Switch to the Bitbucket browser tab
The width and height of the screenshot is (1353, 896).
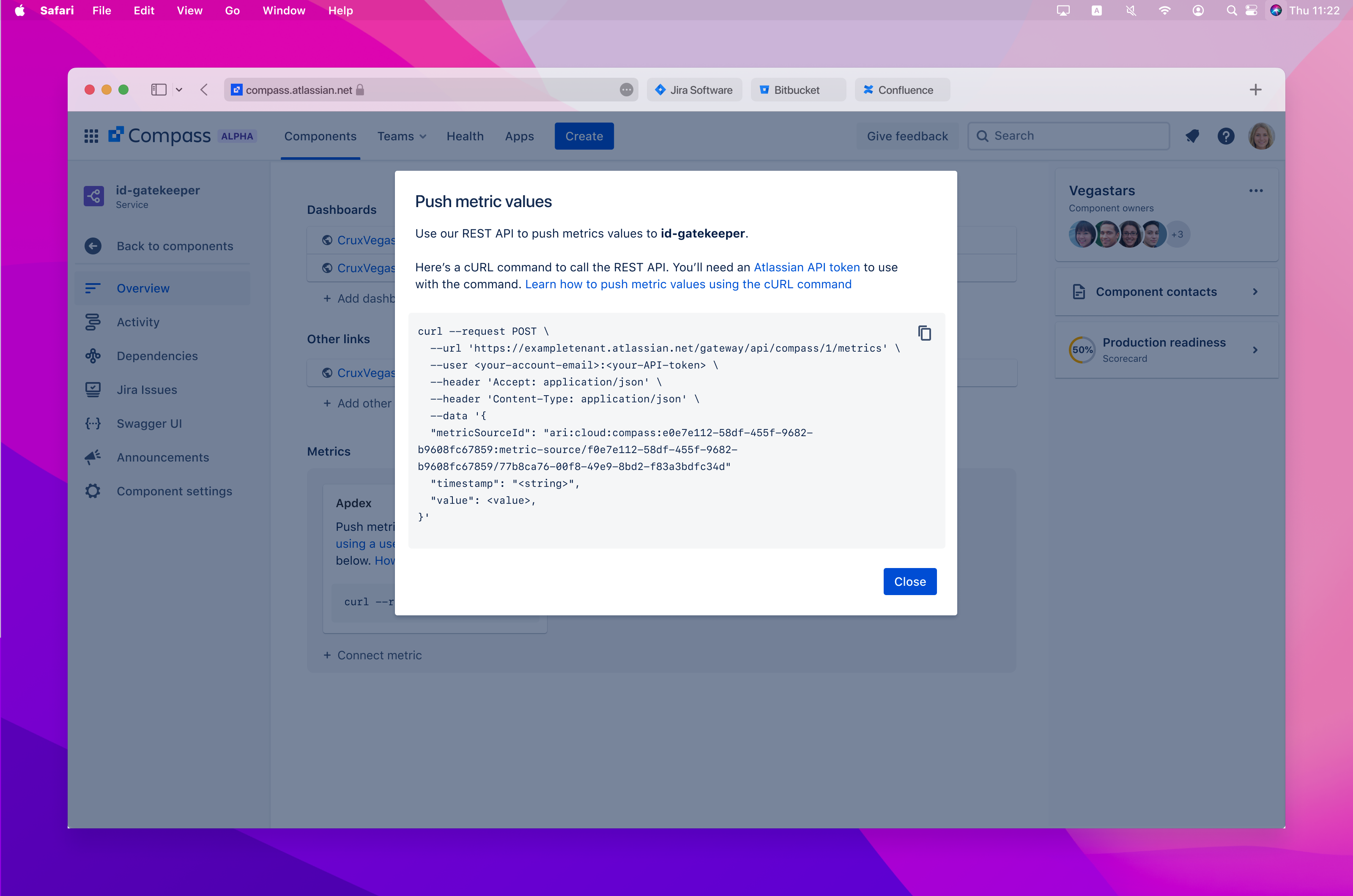[798, 90]
